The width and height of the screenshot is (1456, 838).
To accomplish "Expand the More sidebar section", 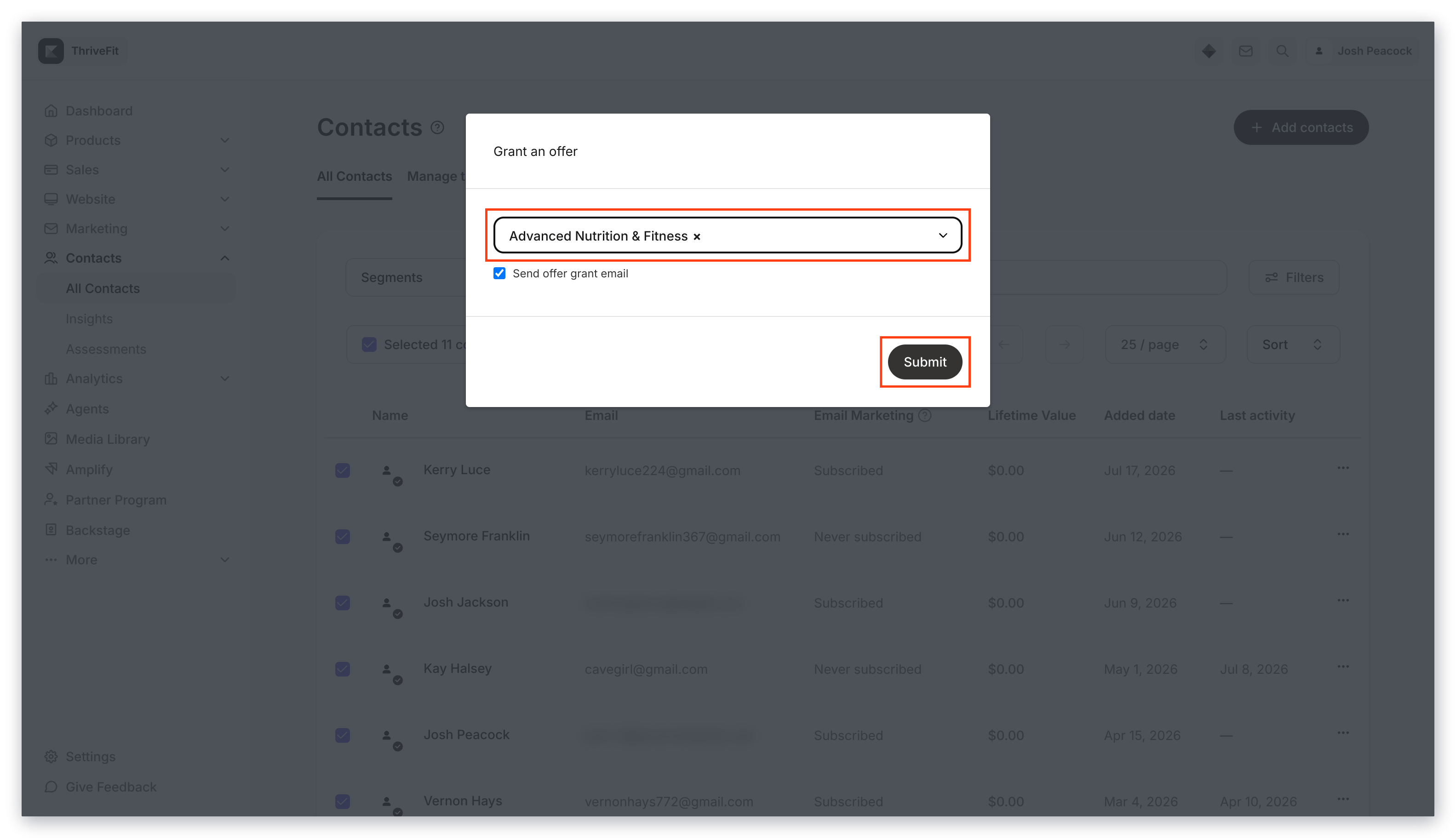I will pos(224,559).
